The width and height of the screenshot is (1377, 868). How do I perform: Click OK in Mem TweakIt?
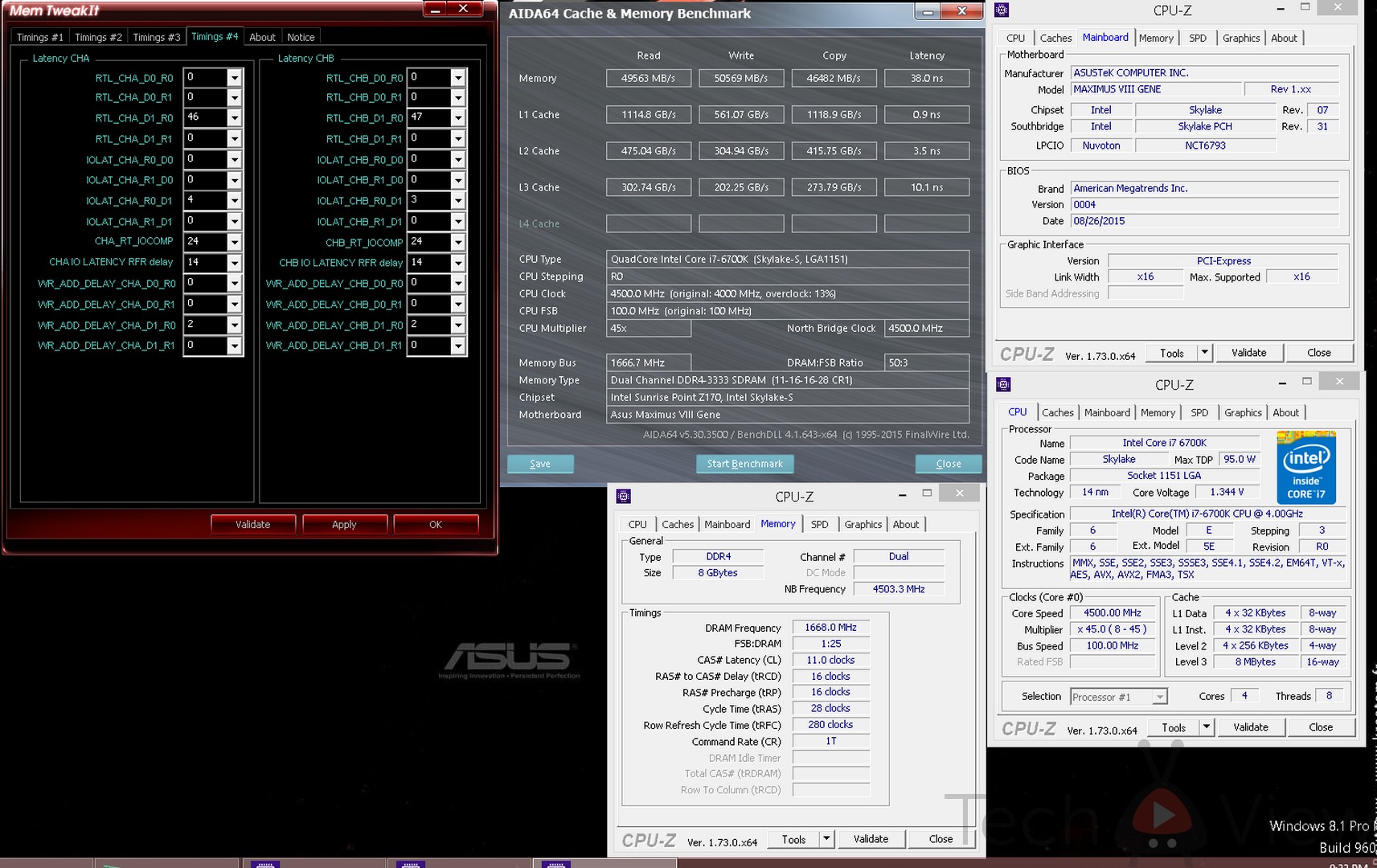[436, 524]
